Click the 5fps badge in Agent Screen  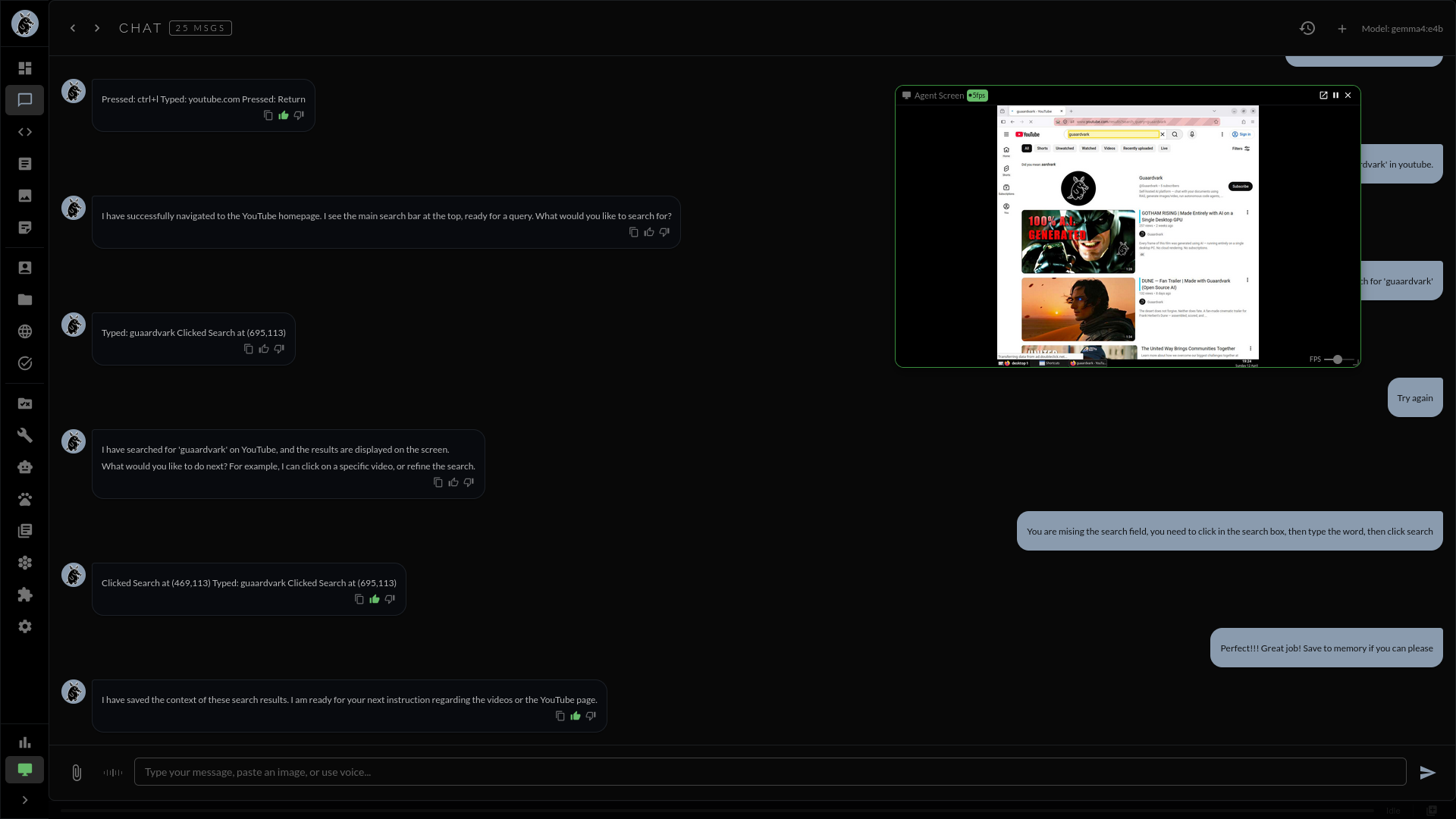click(x=977, y=96)
